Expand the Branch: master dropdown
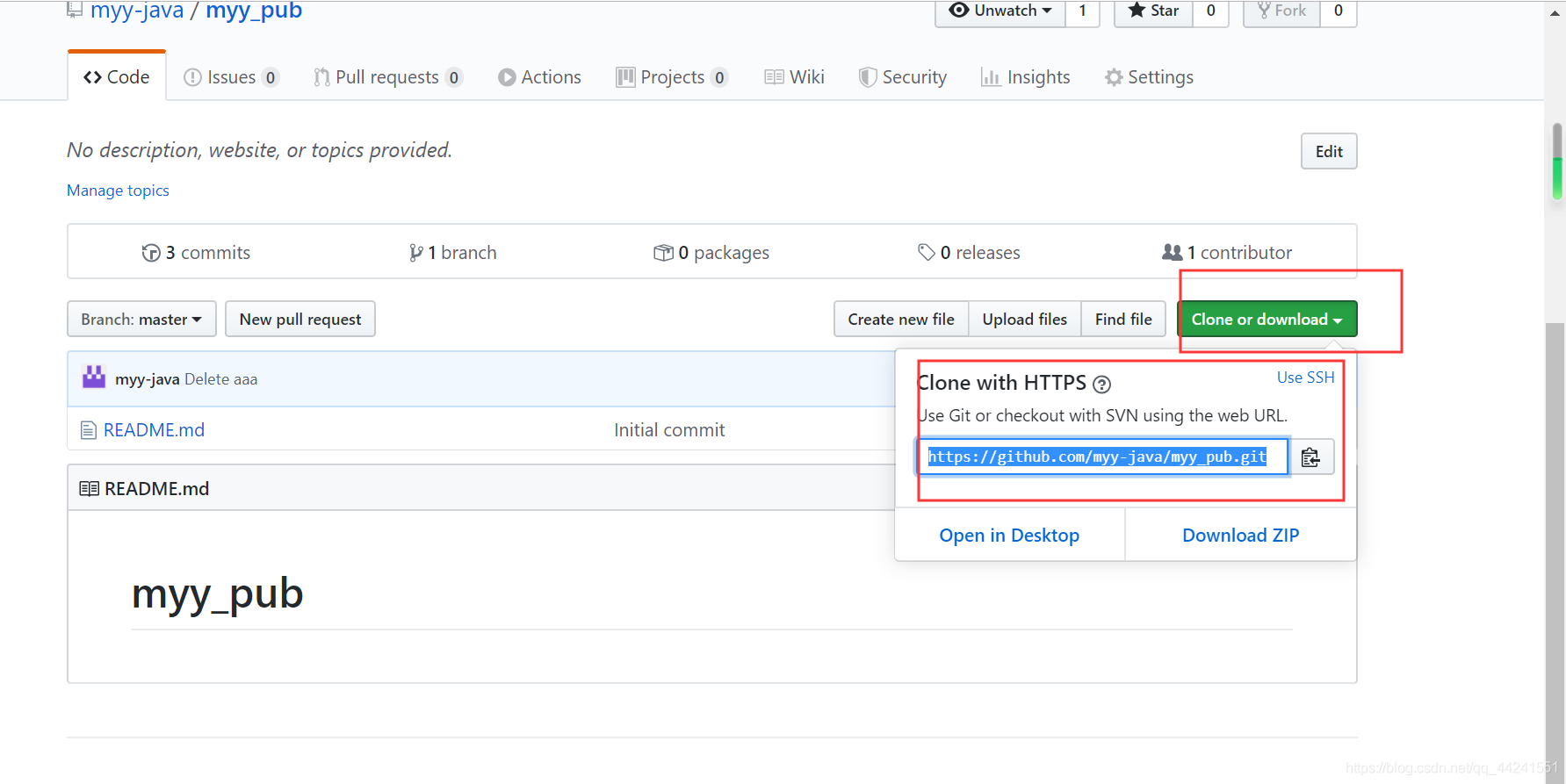Viewport: 1566px width, 784px height. [x=141, y=320]
